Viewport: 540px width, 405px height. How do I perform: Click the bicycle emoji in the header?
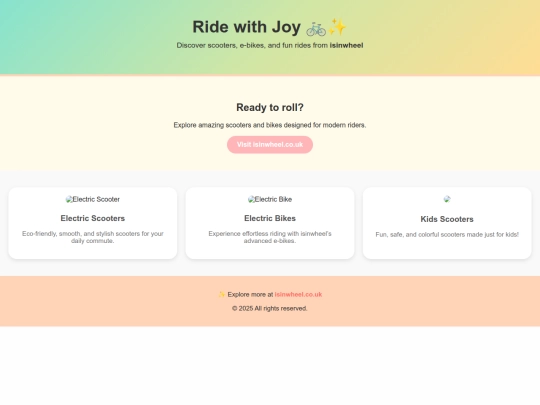[x=316, y=28]
